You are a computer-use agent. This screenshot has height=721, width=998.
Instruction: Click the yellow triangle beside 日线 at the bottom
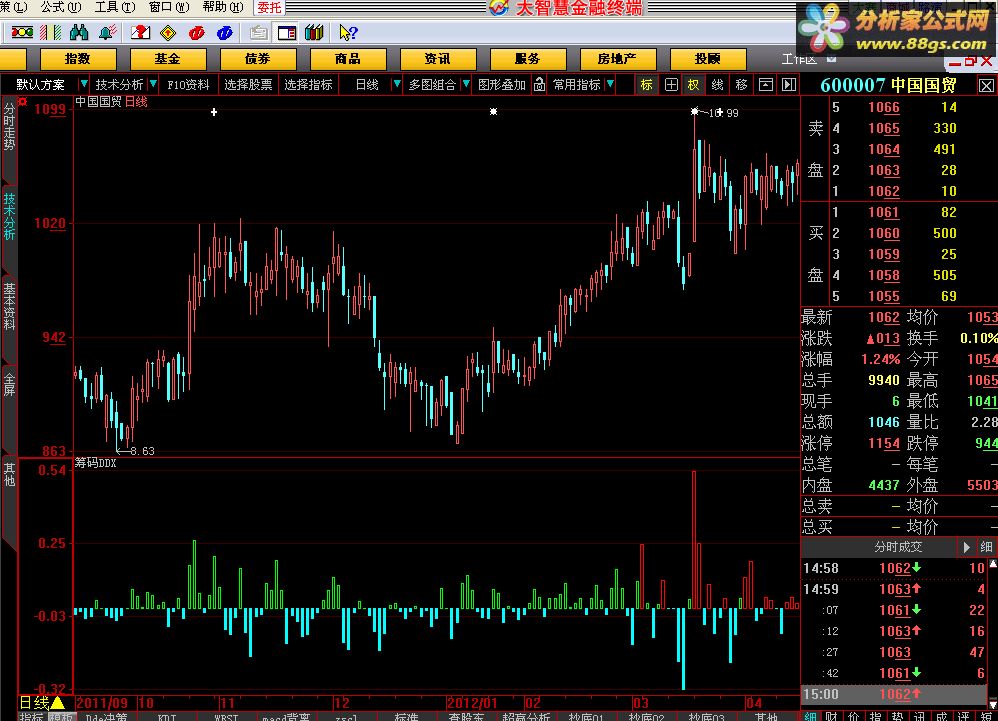[x=57, y=703]
